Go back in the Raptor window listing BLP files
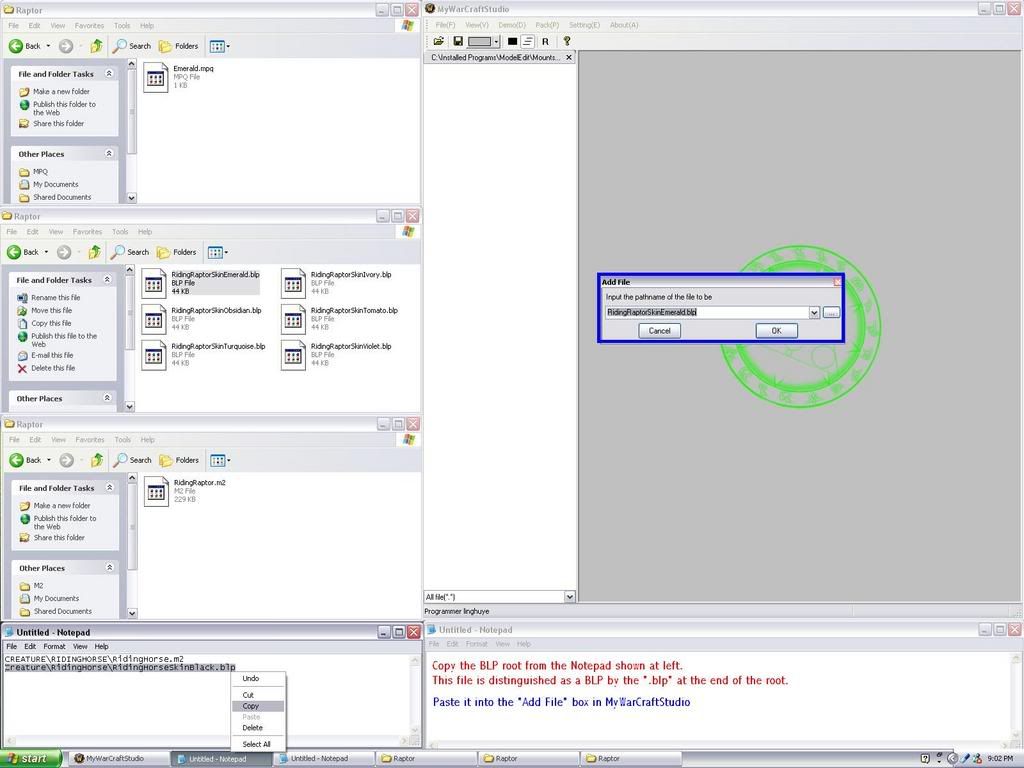The height and width of the screenshot is (768, 1024). coord(23,252)
